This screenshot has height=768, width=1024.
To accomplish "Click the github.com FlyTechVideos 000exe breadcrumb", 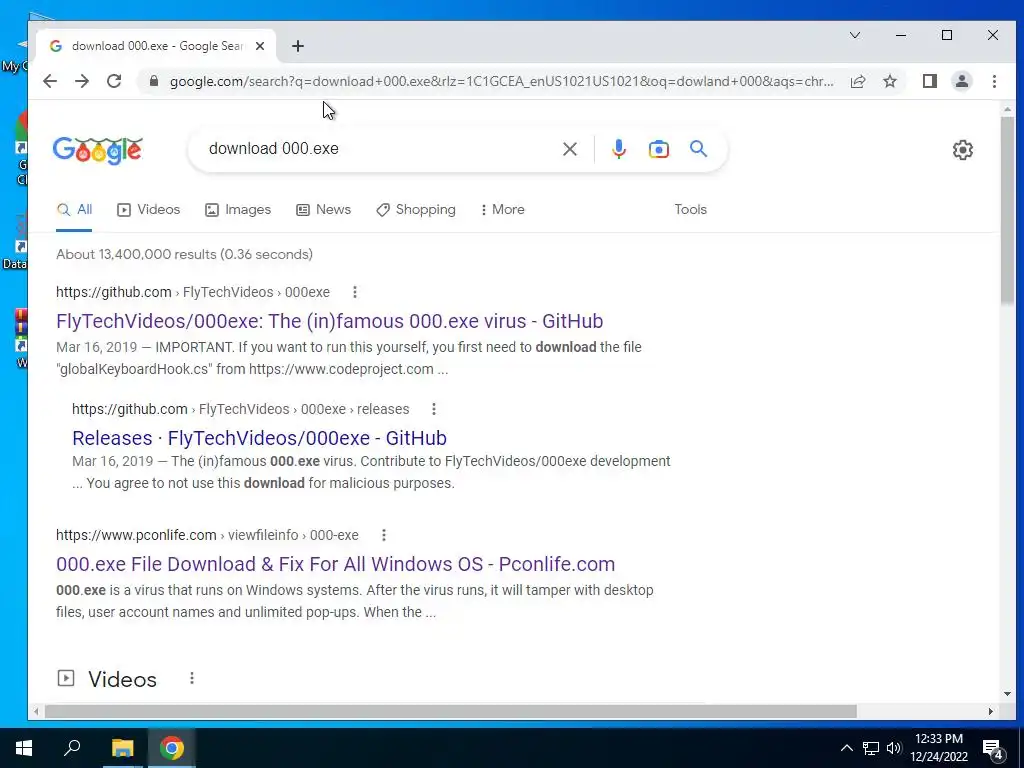I will pos(193,292).
